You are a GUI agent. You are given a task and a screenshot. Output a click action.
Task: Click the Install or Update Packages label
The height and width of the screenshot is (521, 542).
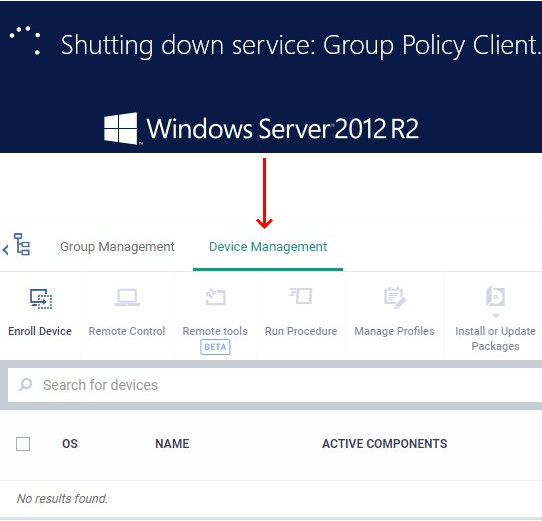(495, 338)
